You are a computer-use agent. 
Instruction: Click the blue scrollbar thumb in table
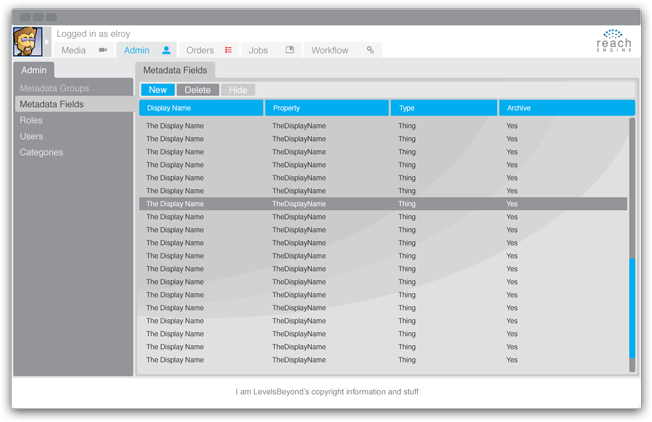pos(632,308)
